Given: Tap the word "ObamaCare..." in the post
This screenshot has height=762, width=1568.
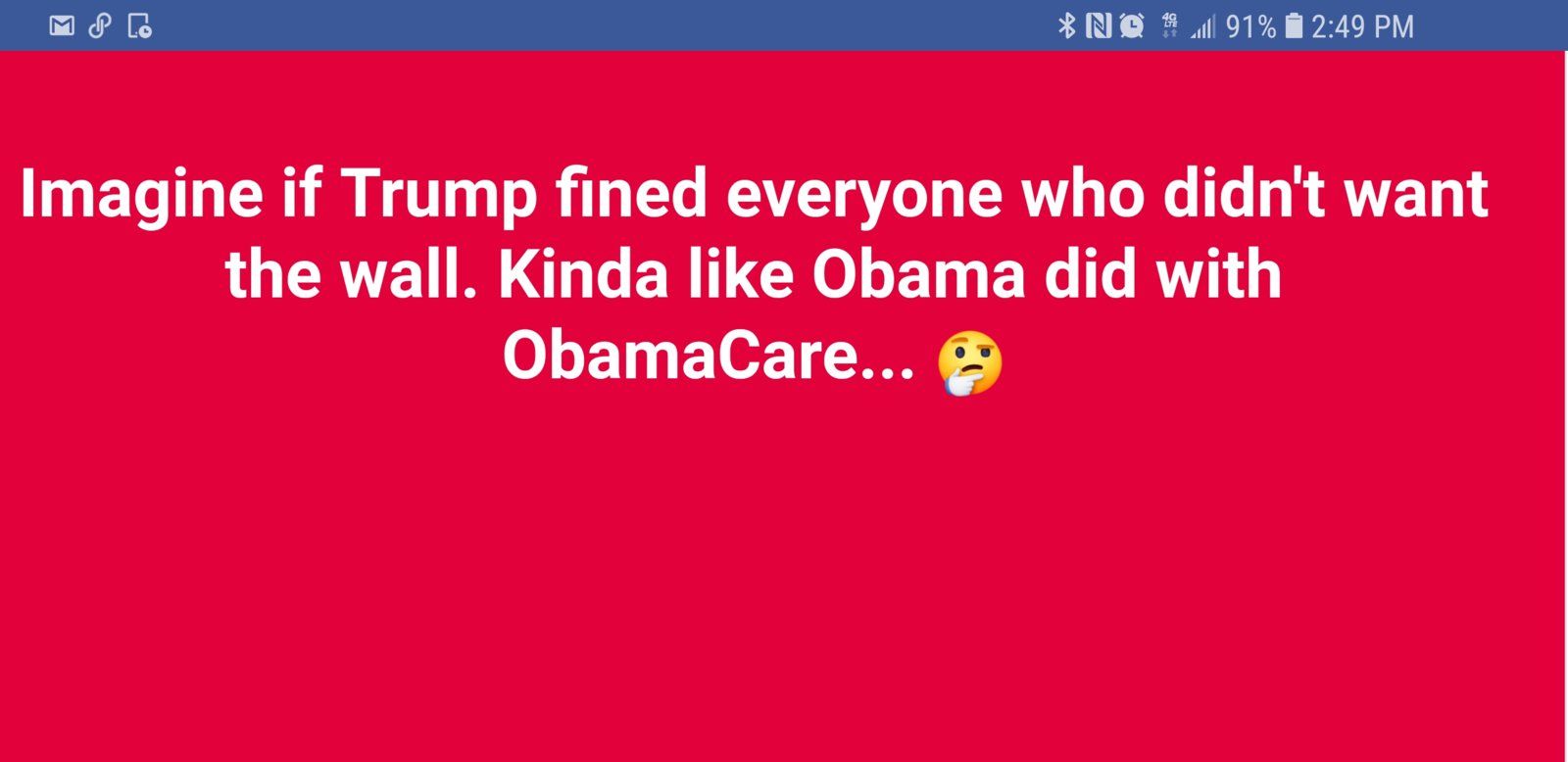Looking at the screenshot, I should pyautogui.click(x=709, y=355).
